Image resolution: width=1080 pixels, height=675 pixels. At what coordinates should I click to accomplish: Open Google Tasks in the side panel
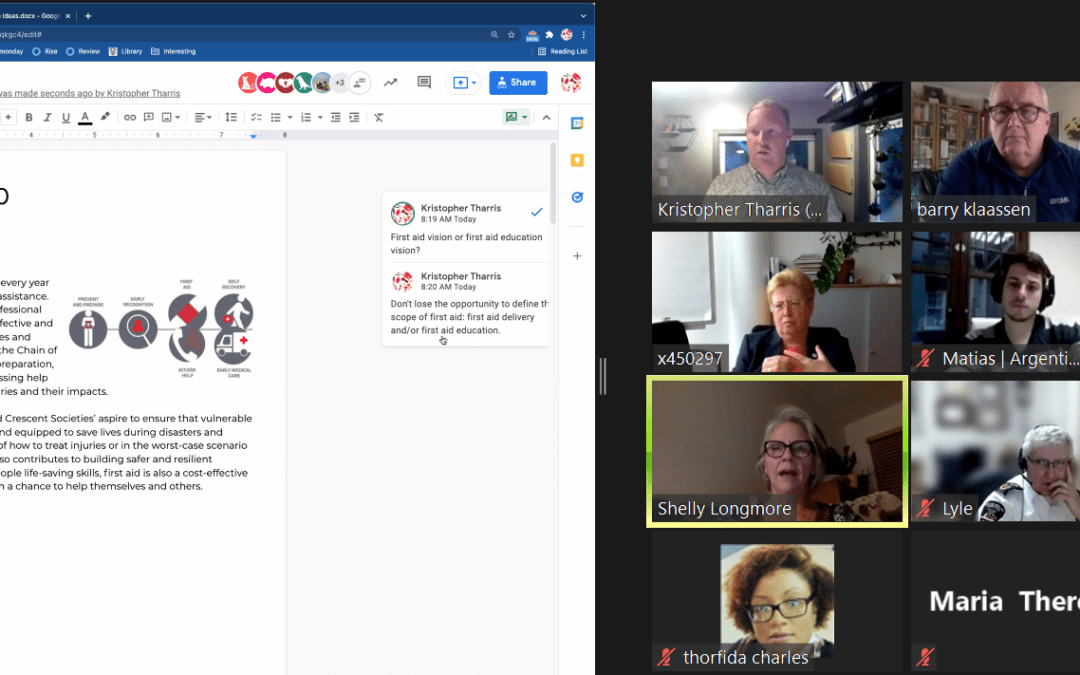[577, 198]
